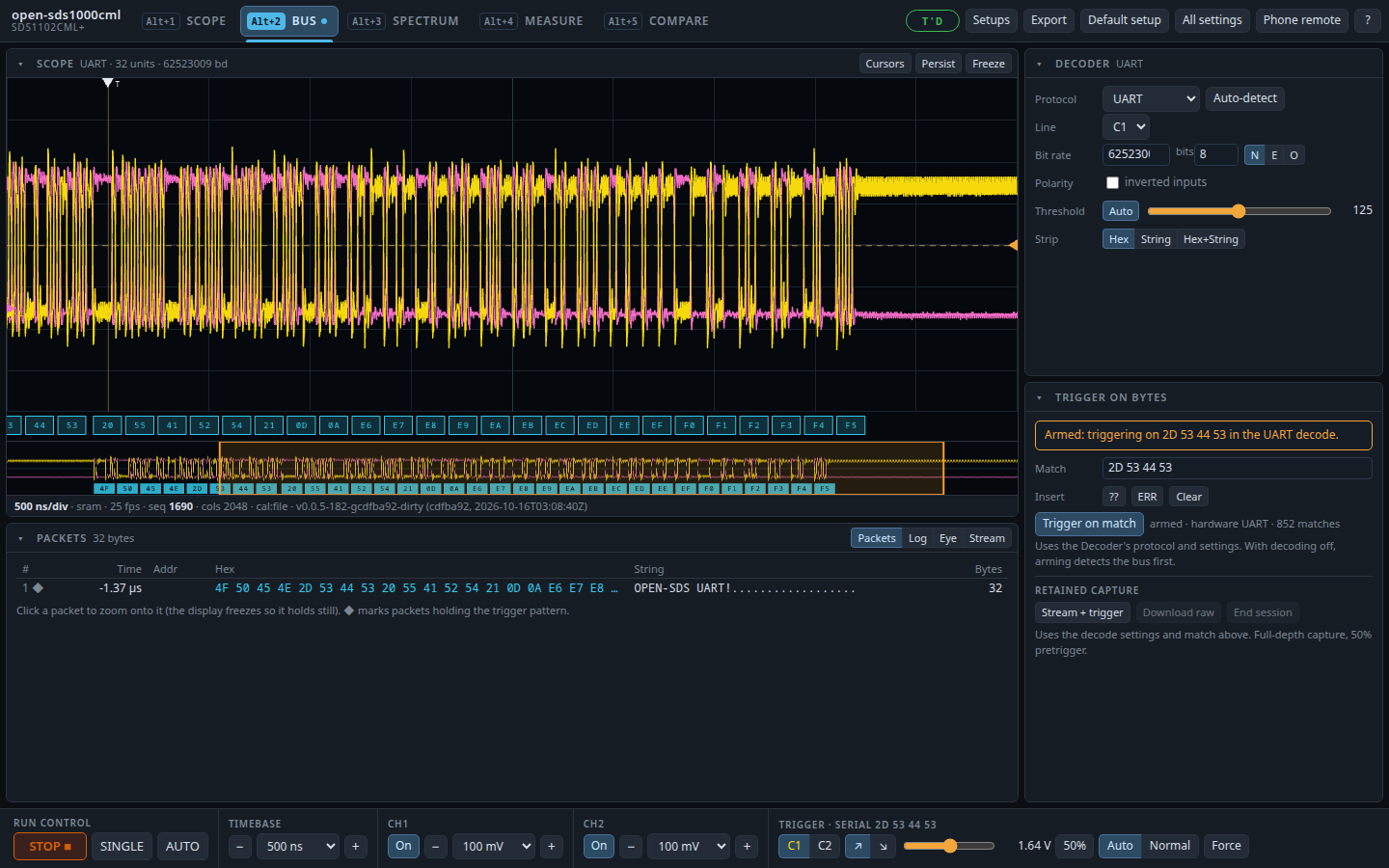
Task: Decrease the timebase with the minus button
Action: click(240, 847)
